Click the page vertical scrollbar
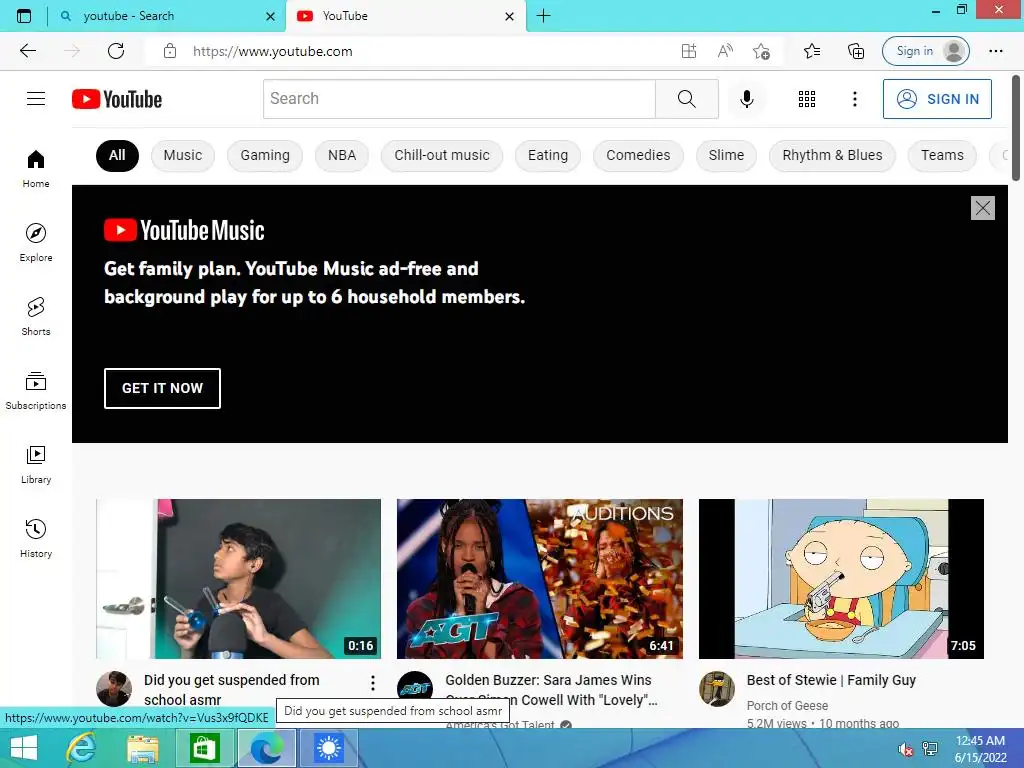The width and height of the screenshot is (1024, 768). pos(1016,128)
